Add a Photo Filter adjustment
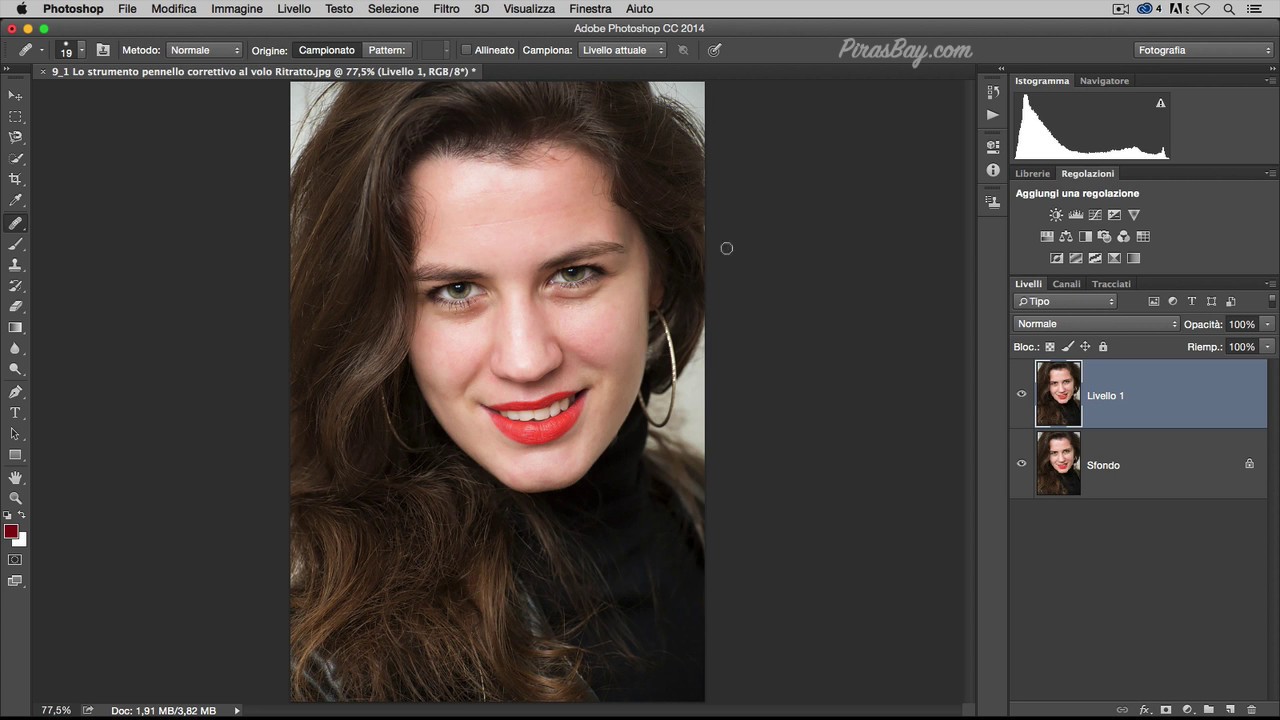 (1104, 237)
